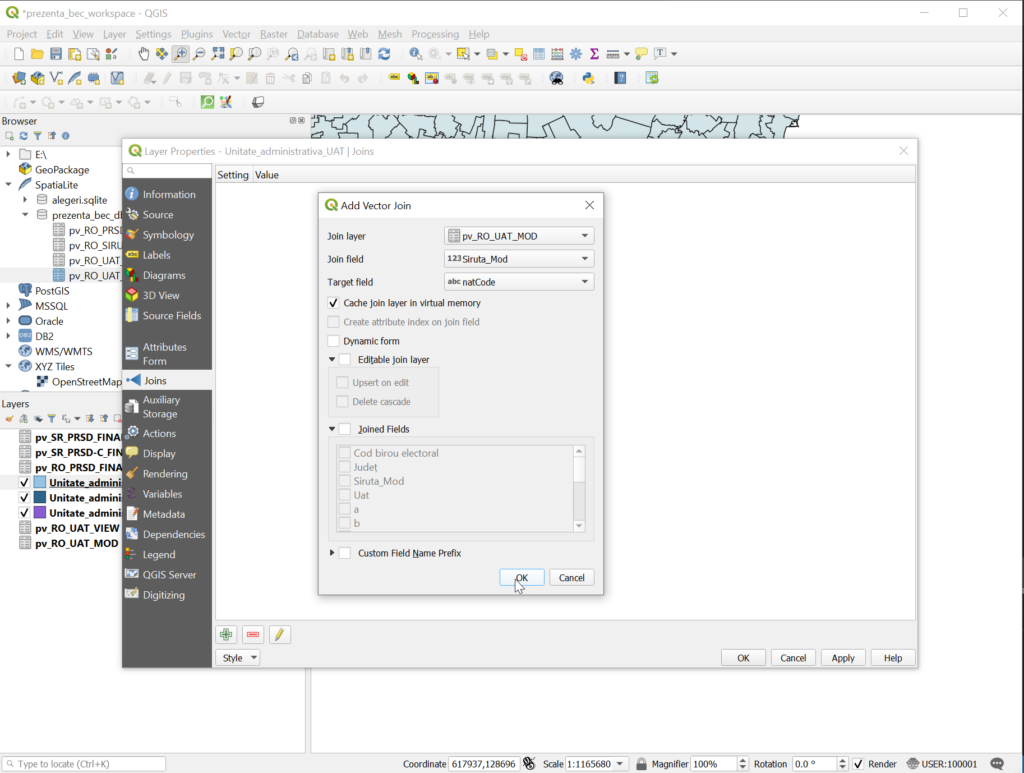1024x773 pixels.
Task: Click the New Project toolbar icon
Action: (x=18, y=54)
